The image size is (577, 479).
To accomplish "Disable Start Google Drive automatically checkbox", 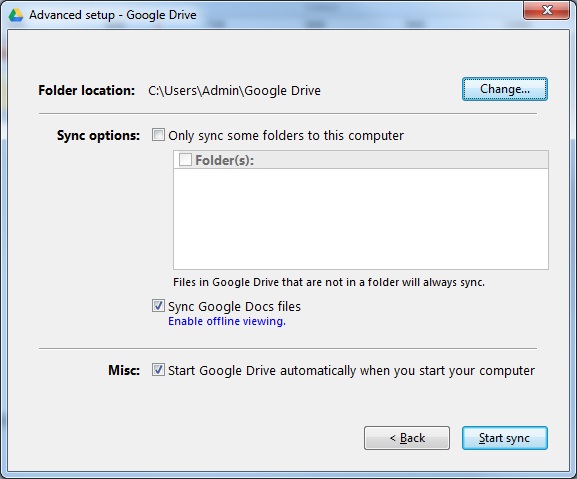I will tap(158, 370).
